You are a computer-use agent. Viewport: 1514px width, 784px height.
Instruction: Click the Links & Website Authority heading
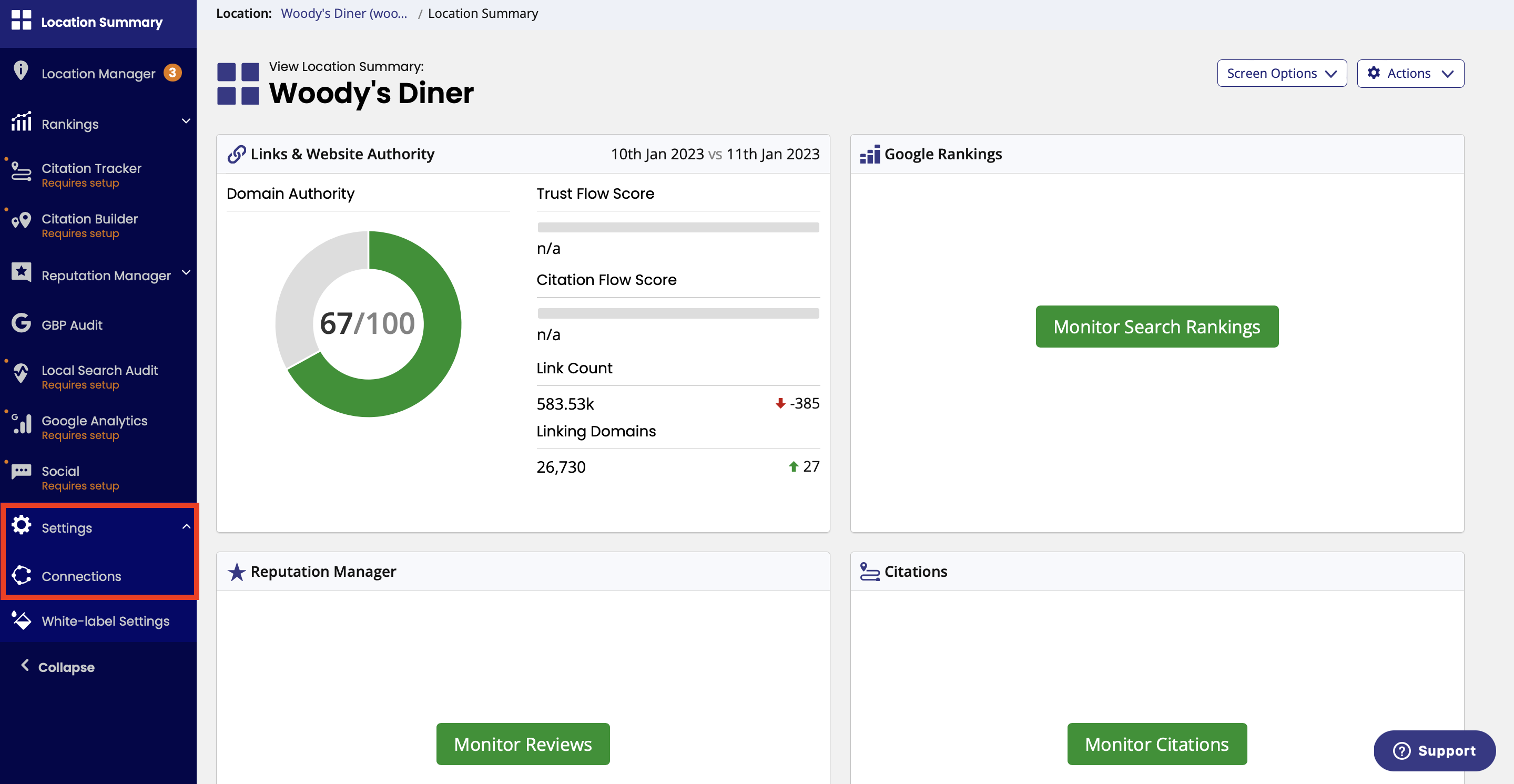tap(342, 154)
